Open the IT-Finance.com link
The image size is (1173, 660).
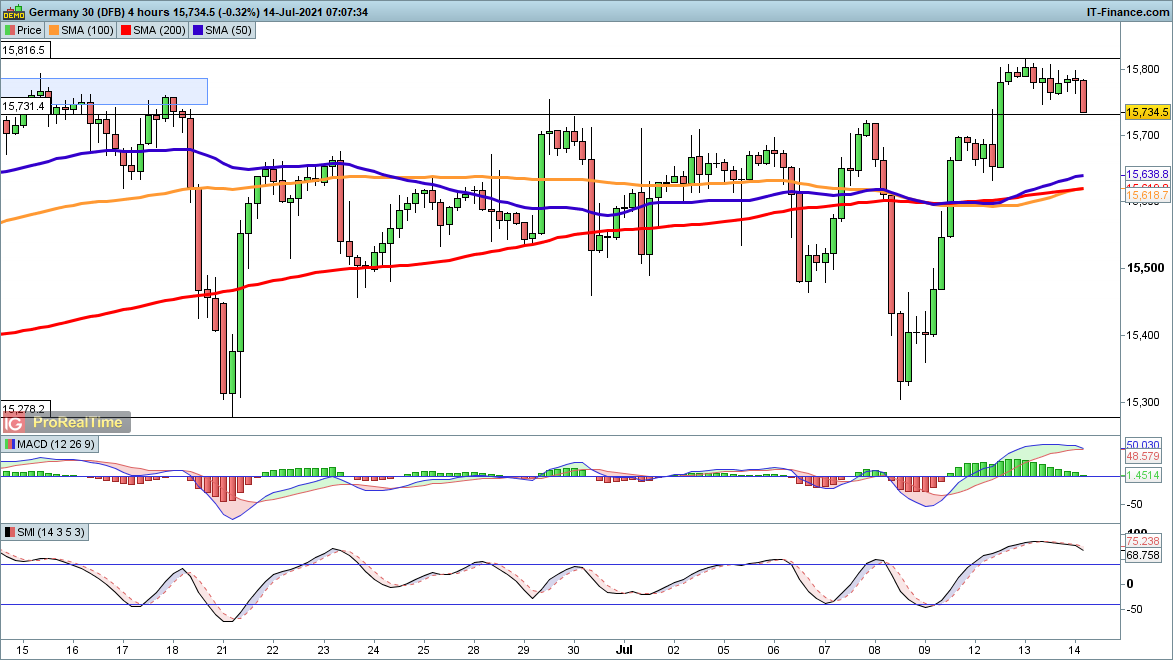1127,12
